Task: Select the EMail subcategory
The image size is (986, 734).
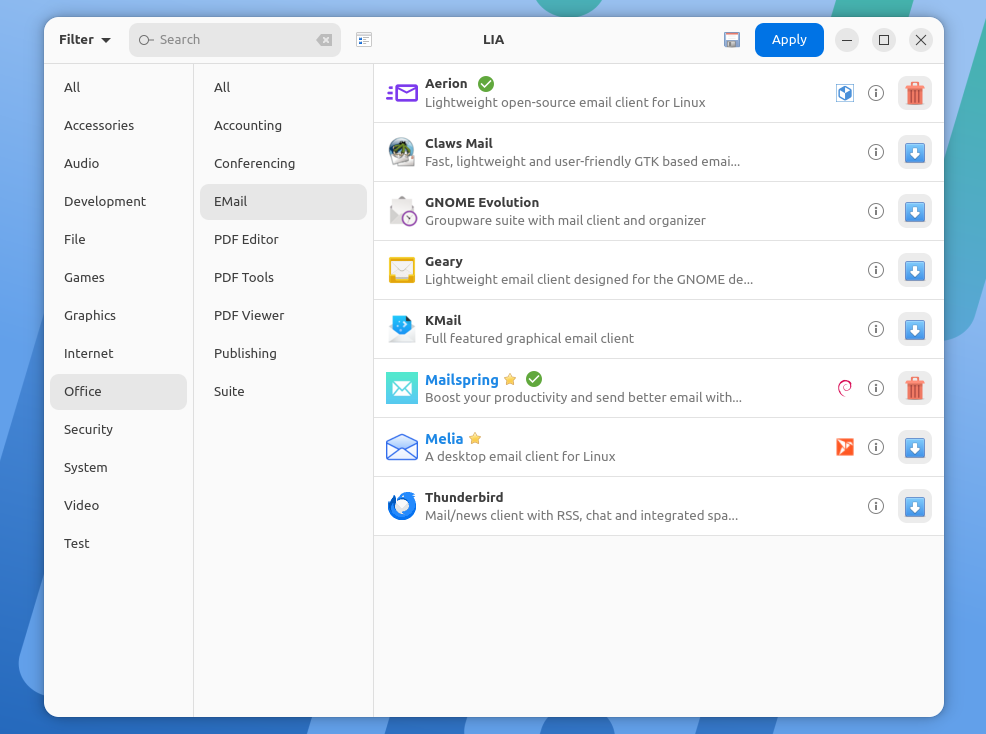Action: point(283,202)
